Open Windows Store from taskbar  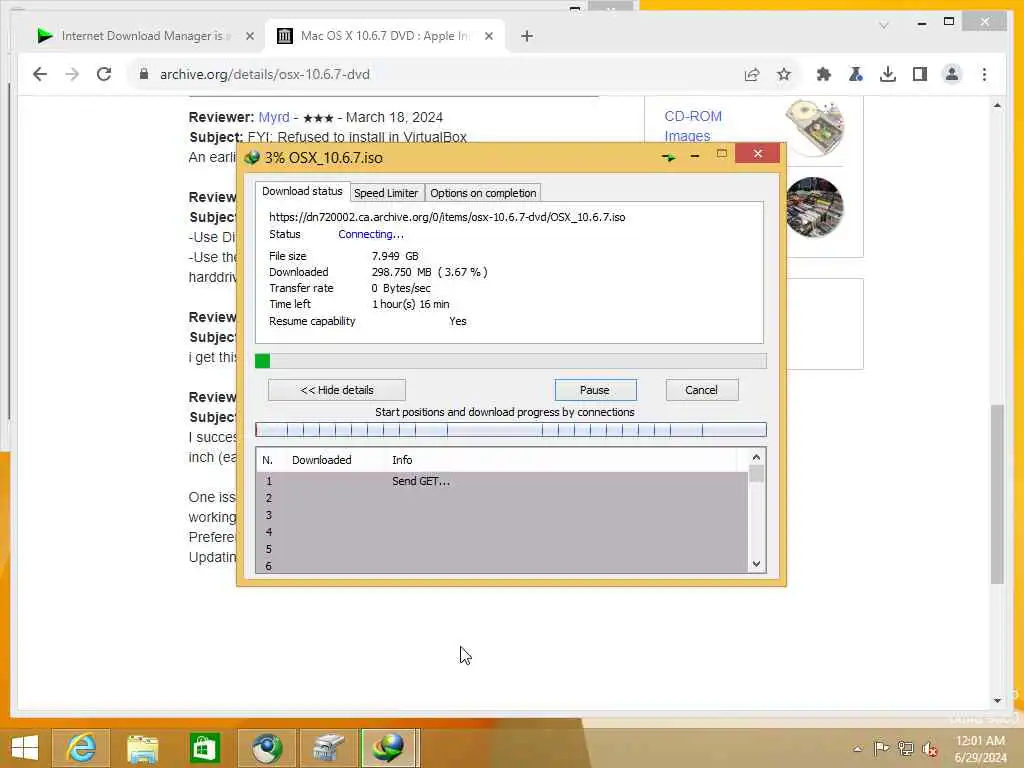click(x=204, y=748)
